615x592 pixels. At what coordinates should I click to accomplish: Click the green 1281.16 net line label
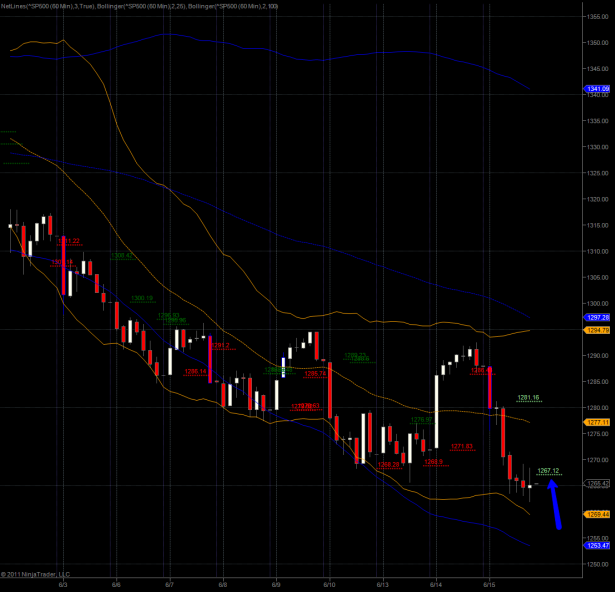pyautogui.click(x=529, y=397)
